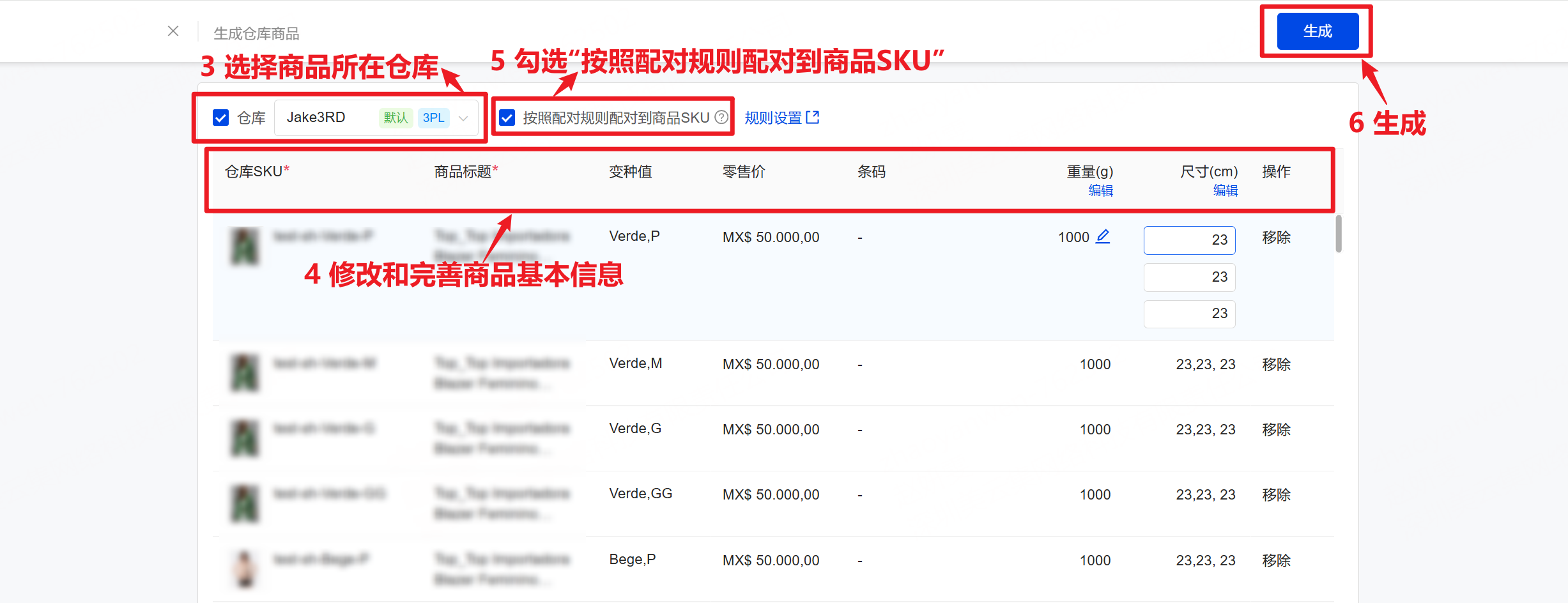Click pencil icon next to weight 1000
1568x603 pixels.
tap(1103, 236)
